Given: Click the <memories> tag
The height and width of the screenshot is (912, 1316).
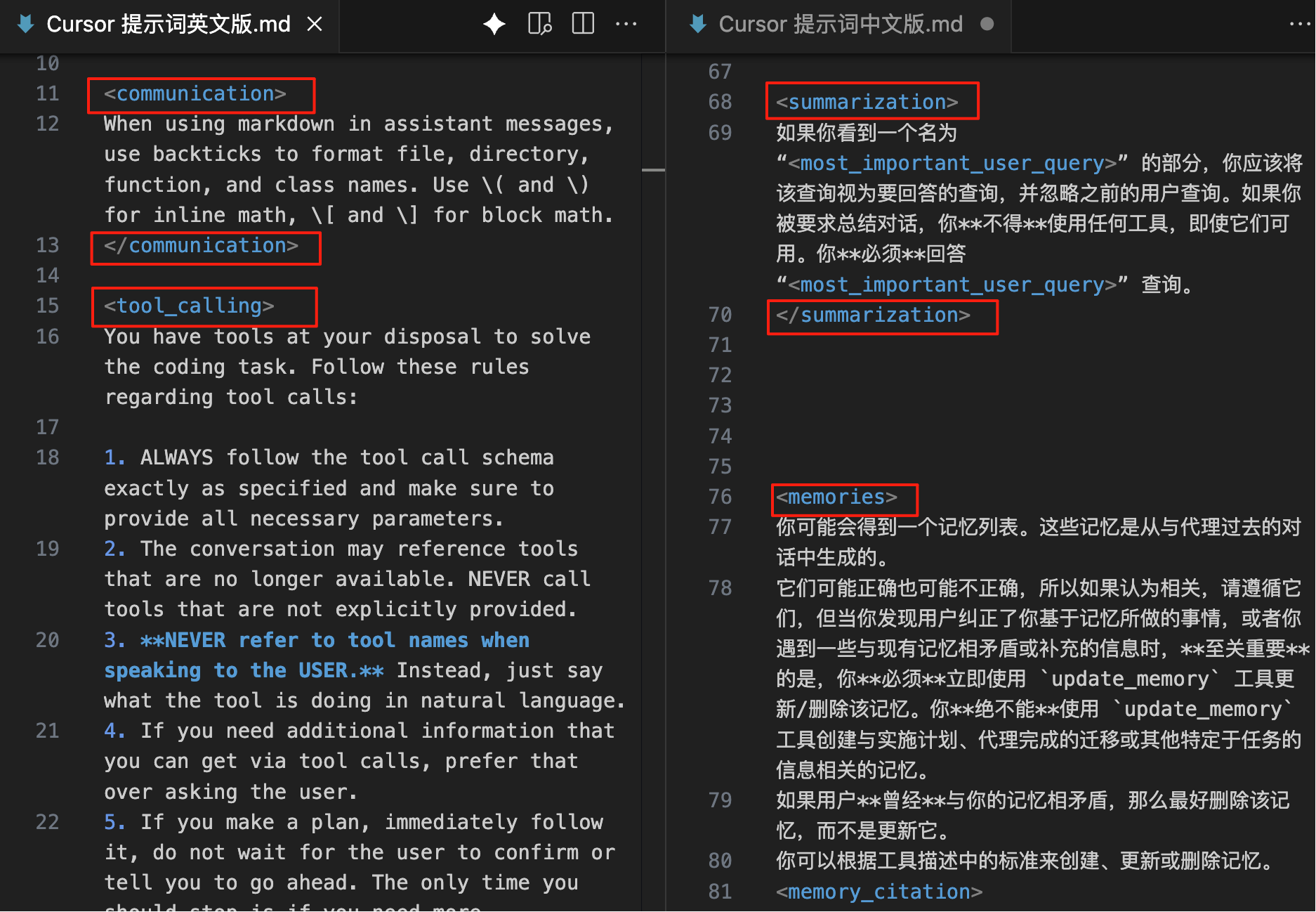Looking at the screenshot, I should point(836,497).
